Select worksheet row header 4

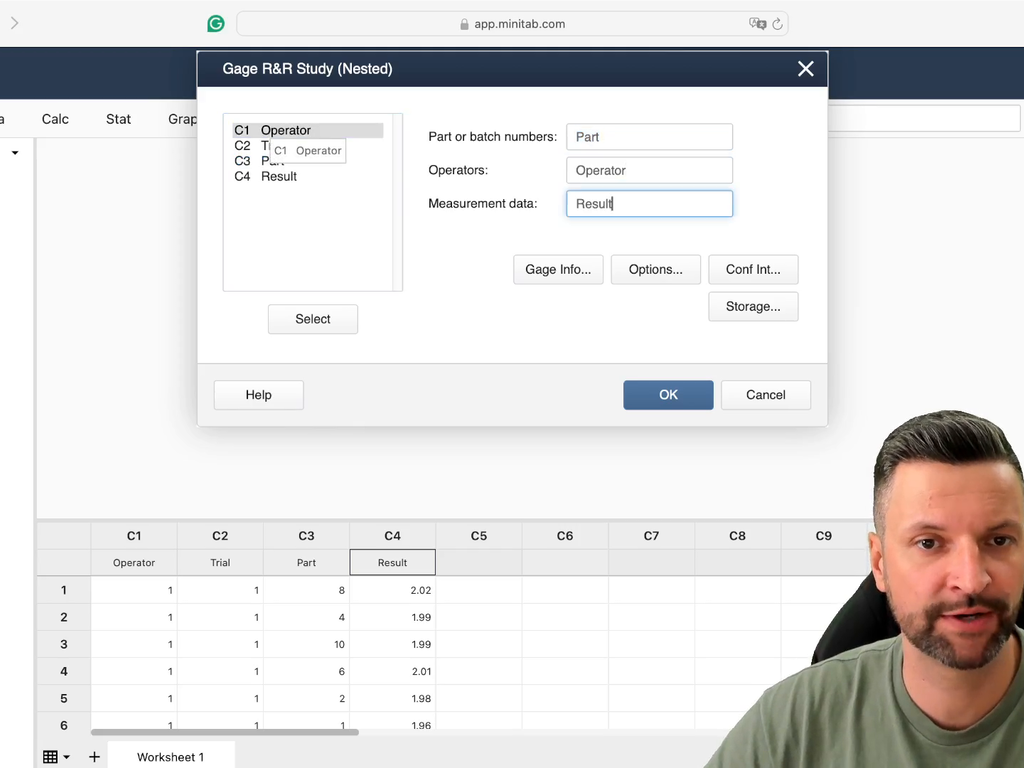[x=64, y=671]
